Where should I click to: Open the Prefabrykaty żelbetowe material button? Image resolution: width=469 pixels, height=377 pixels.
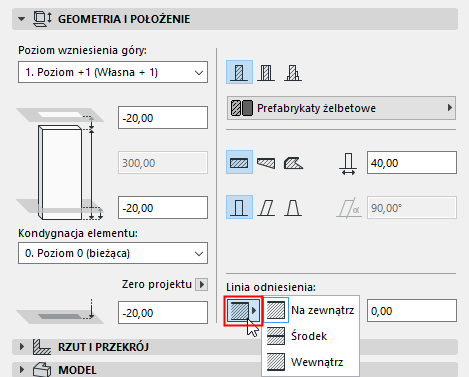point(341,108)
